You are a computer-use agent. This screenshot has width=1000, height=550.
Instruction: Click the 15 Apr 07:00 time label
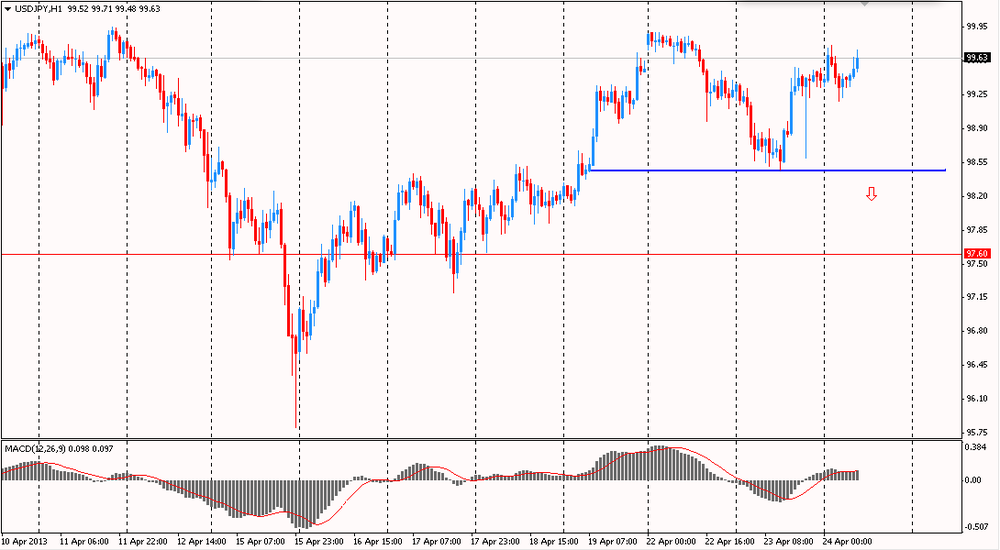click(x=260, y=542)
